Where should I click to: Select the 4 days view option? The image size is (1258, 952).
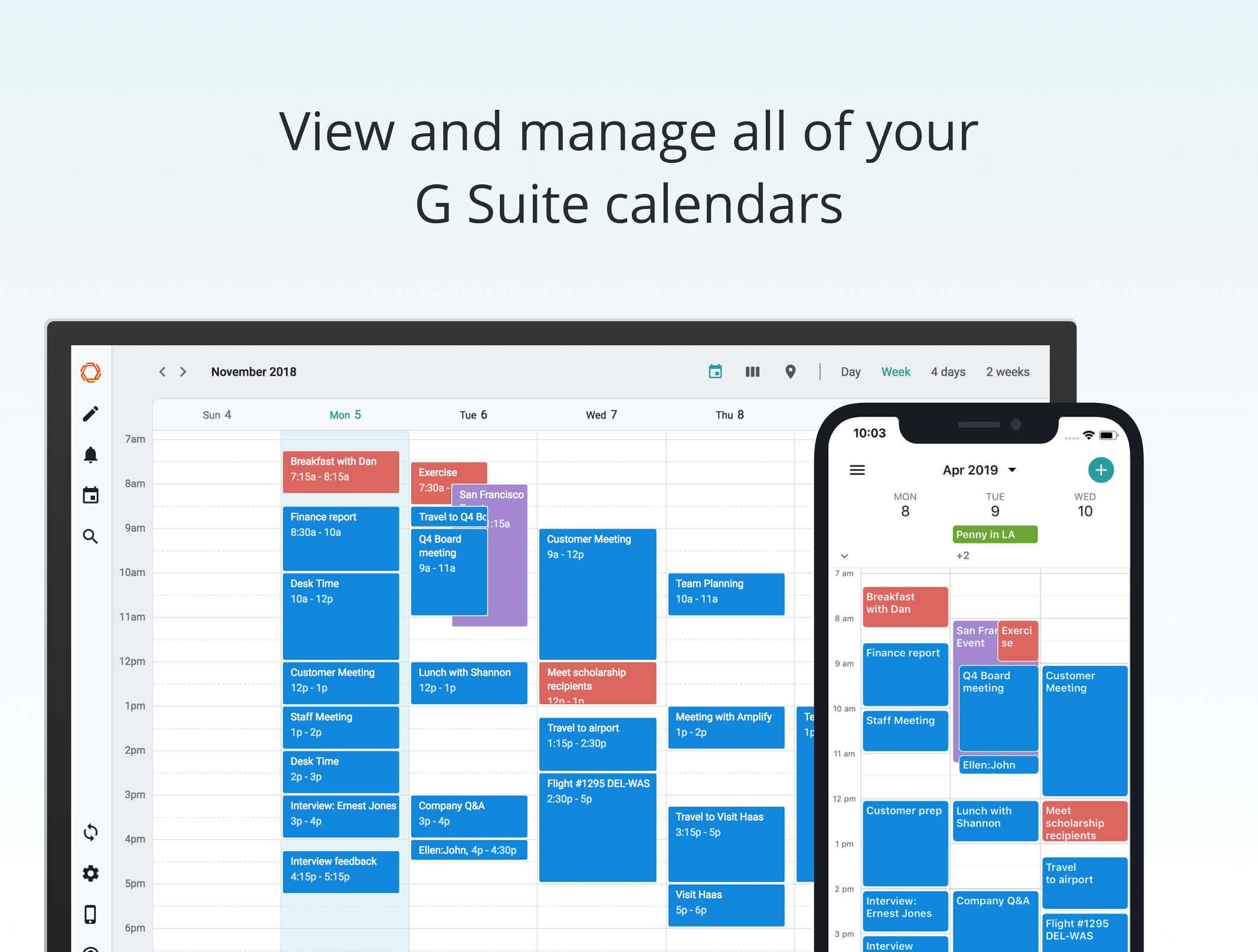tap(946, 372)
